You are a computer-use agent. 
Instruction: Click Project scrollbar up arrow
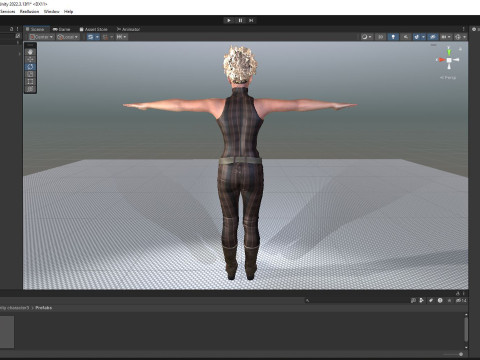click(x=466, y=314)
